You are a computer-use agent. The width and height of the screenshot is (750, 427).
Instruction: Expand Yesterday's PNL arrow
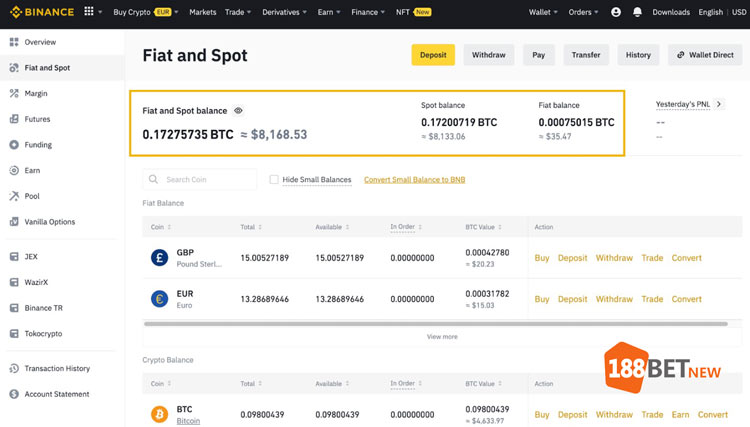[719, 104]
